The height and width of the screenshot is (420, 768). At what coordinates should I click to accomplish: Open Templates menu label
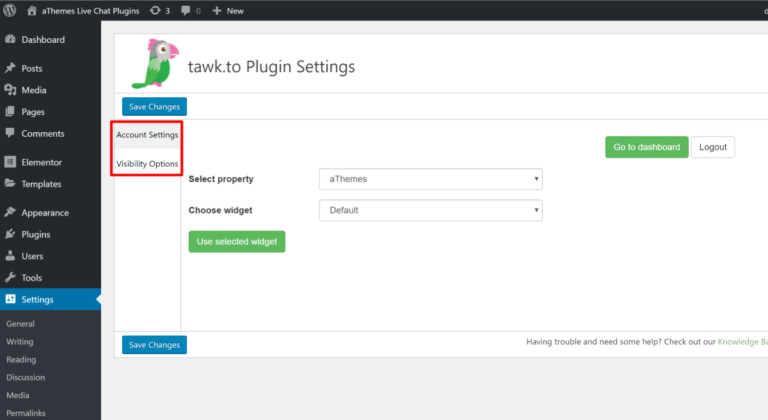(x=41, y=184)
